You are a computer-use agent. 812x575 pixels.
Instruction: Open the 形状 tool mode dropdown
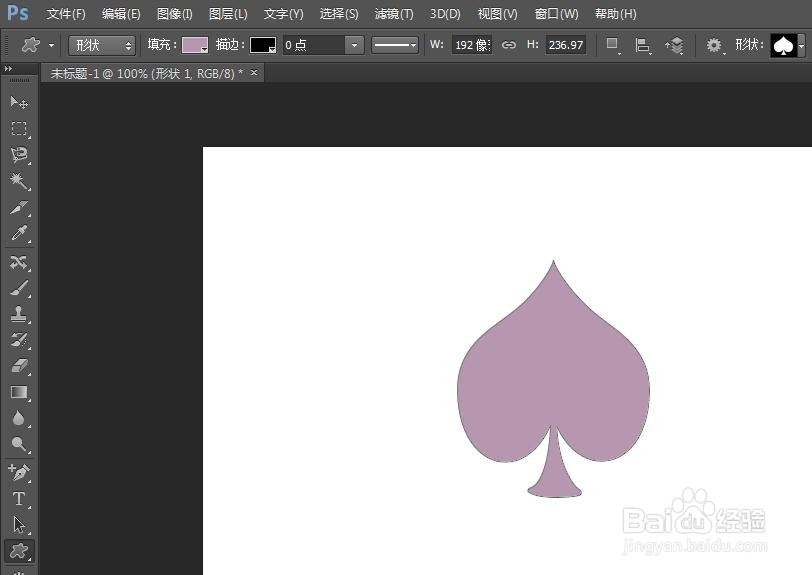coord(102,46)
